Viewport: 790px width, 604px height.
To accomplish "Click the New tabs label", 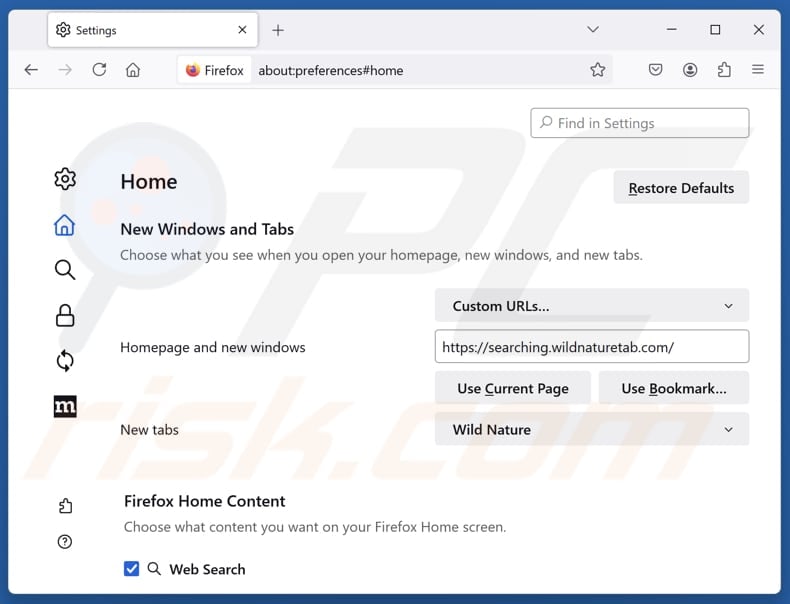I will tap(149, 430).
